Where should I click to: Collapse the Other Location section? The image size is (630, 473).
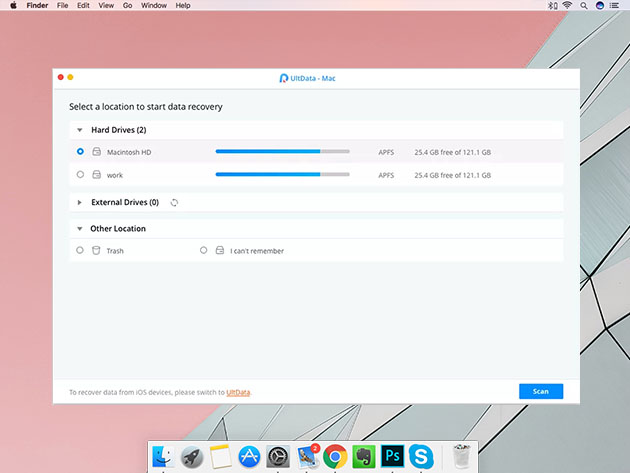pos(80,229)
